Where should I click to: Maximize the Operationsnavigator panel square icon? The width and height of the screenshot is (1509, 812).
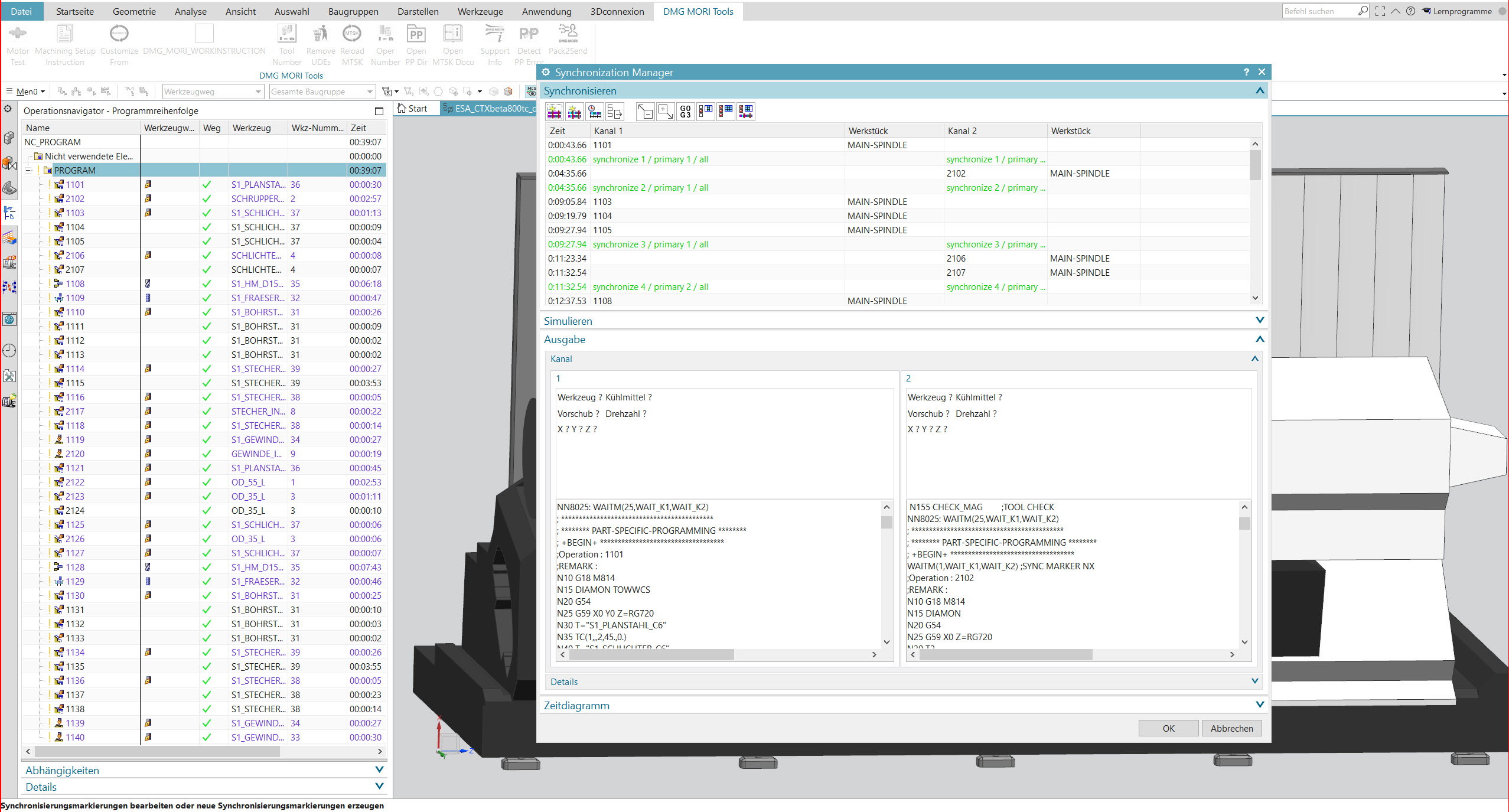pos(379,111)
